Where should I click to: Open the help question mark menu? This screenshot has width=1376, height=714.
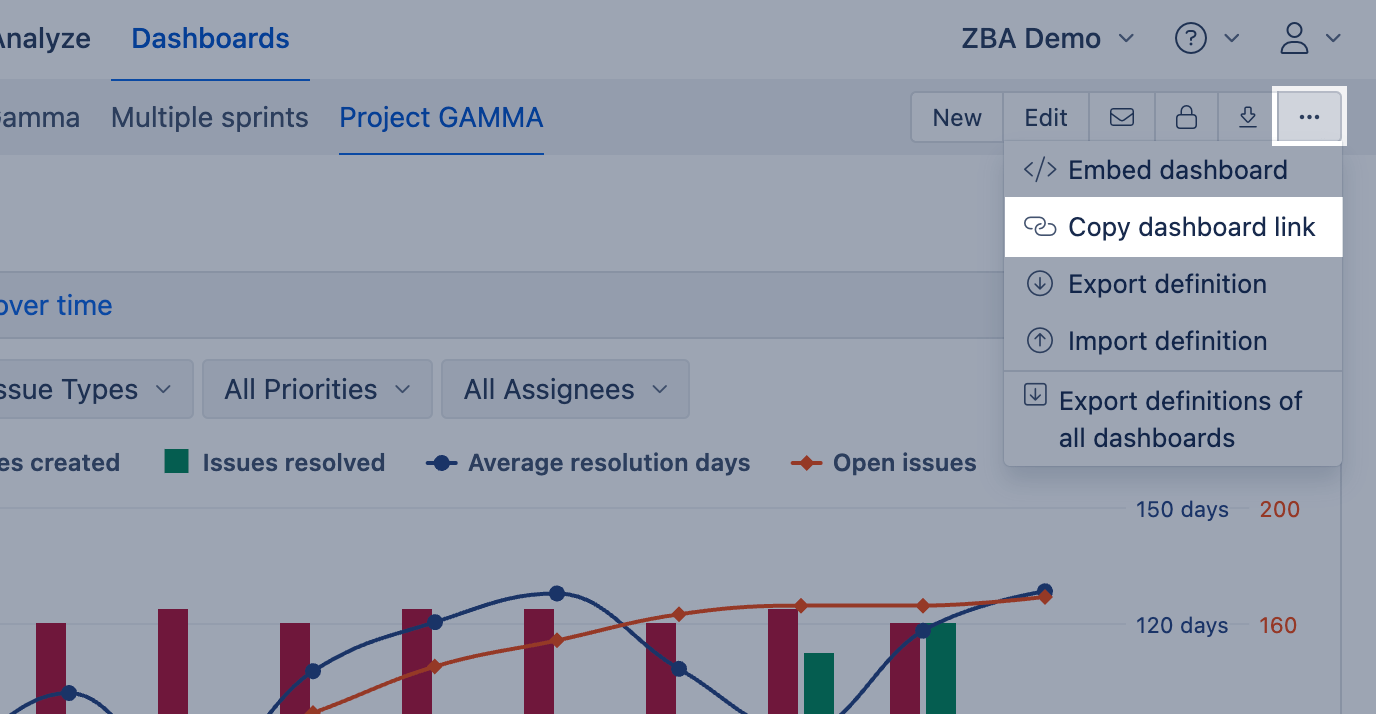(1205, 39)
